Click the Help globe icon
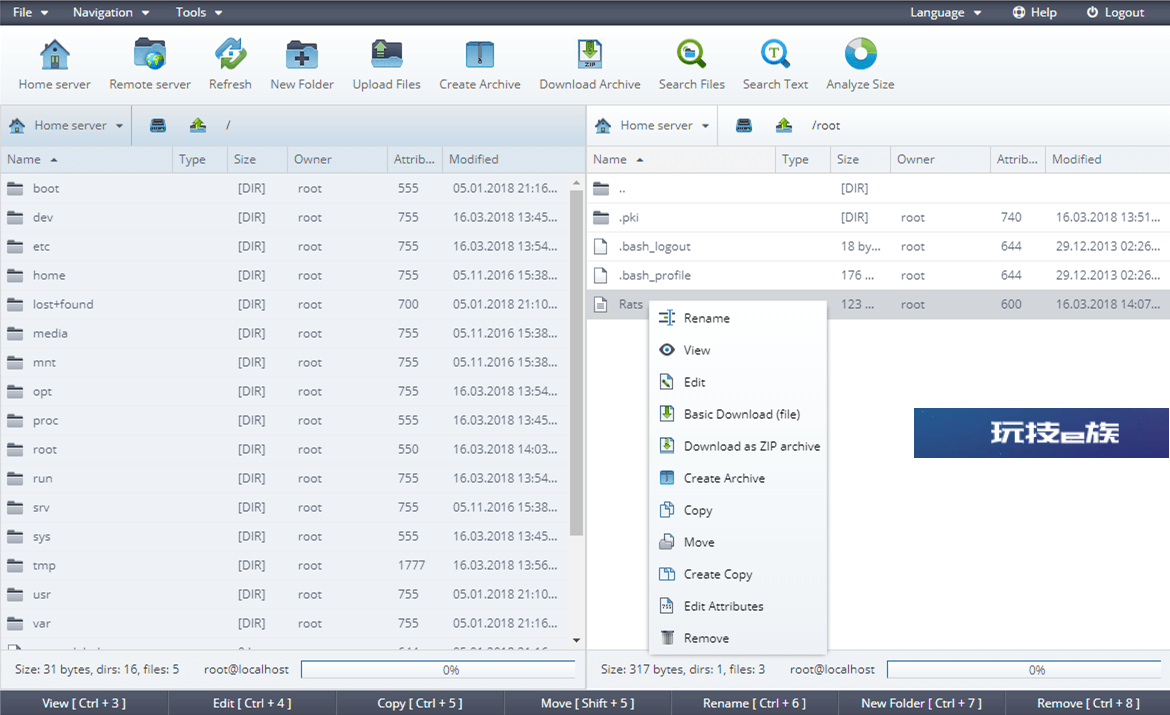This screenshot has height=715, width=1170. point(1019,12)
